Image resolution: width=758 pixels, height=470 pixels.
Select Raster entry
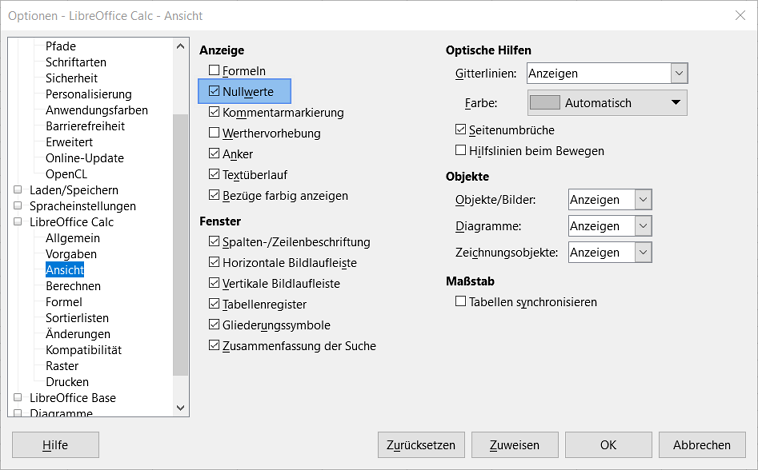pos(62,366)
